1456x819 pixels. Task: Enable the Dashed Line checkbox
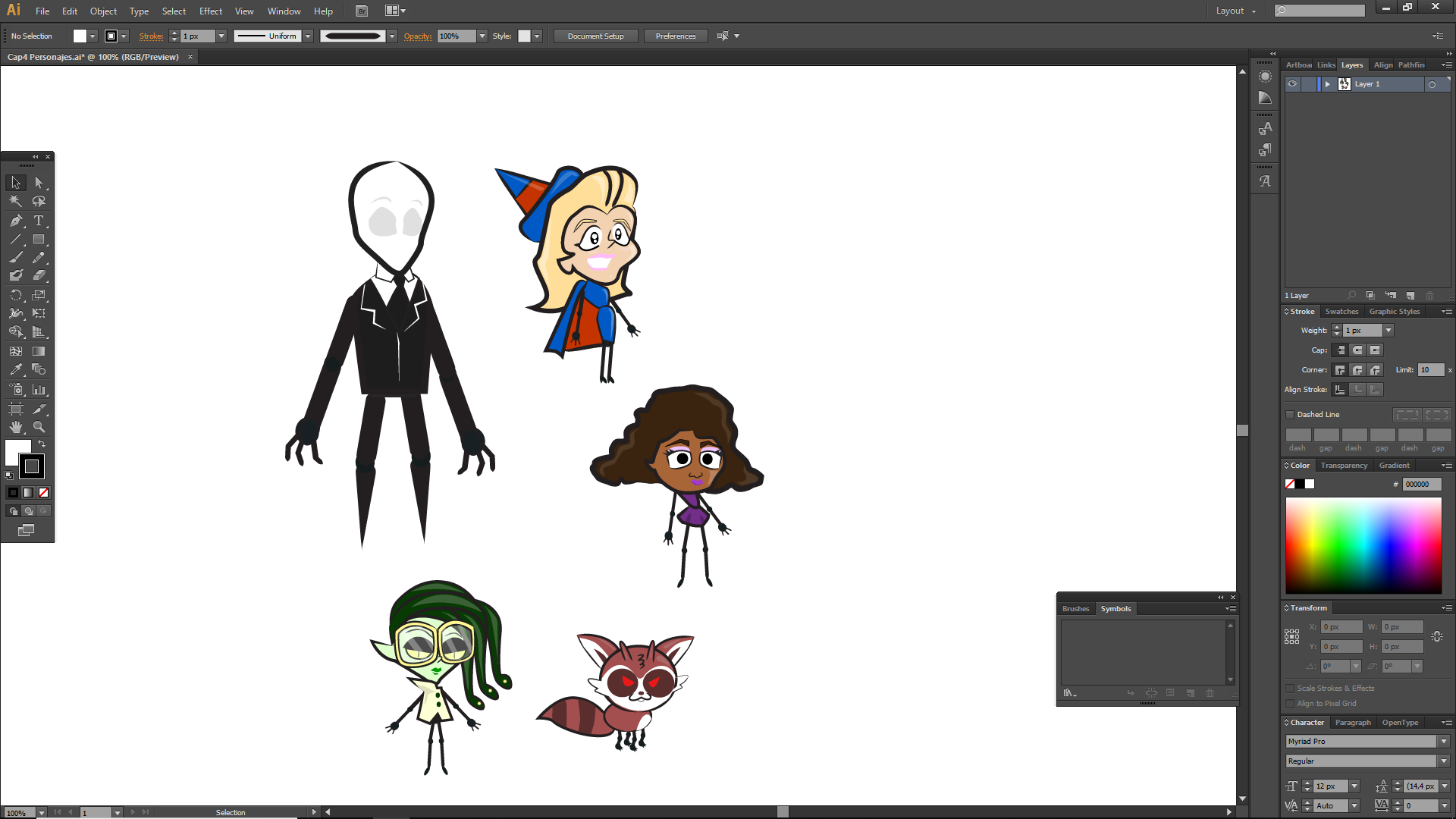1290,415
